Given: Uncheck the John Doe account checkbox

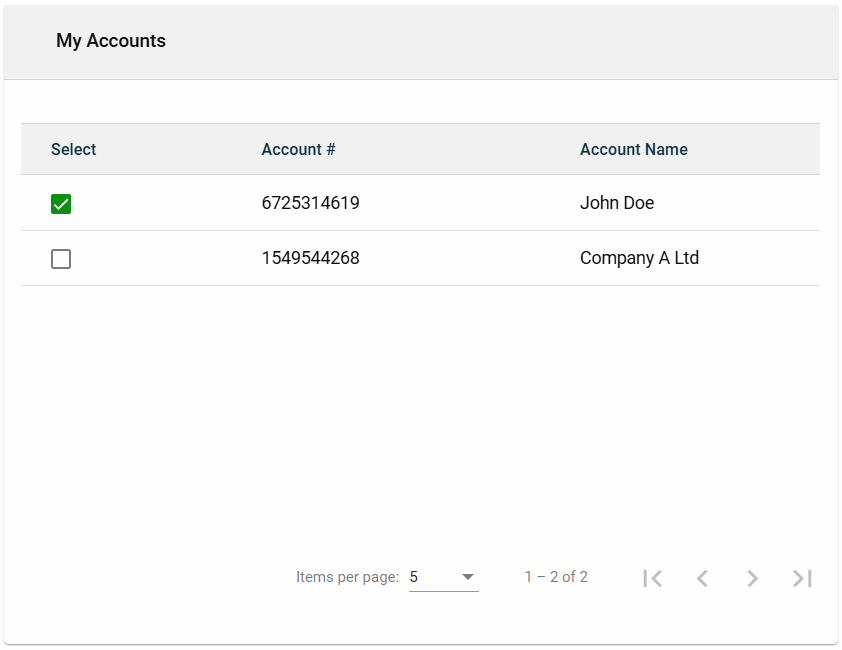Looking at the screenshot, I should [x=61, y=204].
